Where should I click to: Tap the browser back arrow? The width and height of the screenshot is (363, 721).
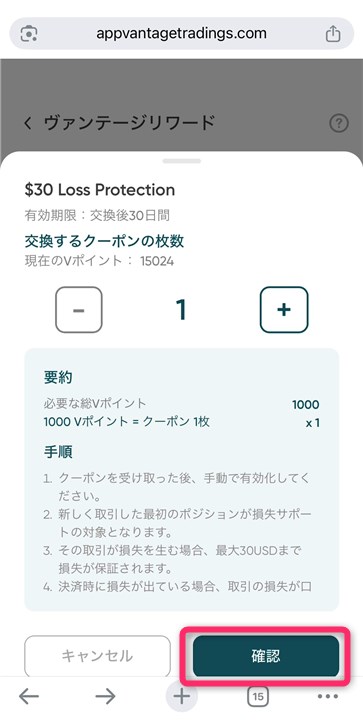pos(29,697)
